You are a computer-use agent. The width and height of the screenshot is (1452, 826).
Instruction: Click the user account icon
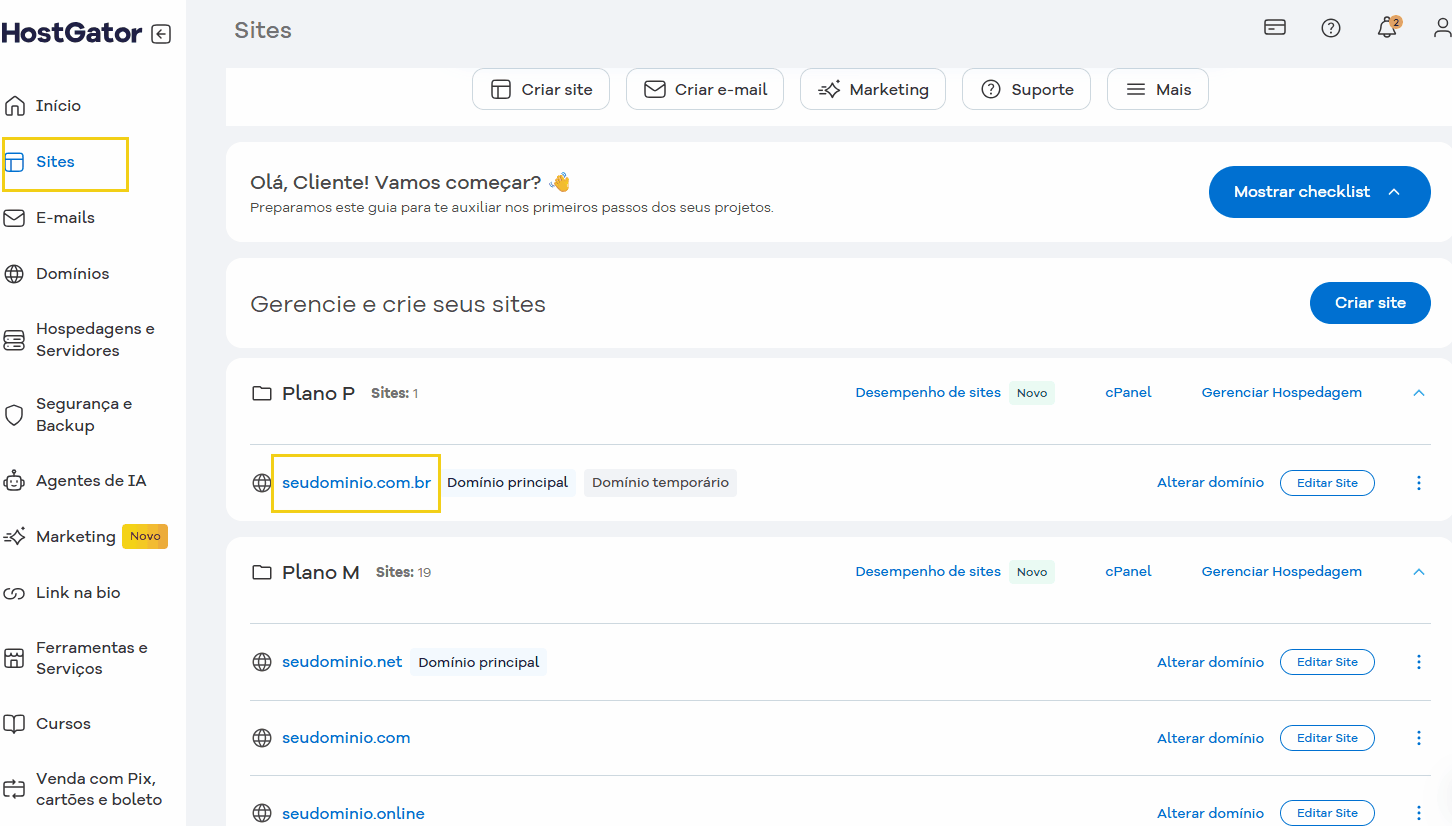click(1441, 28)
